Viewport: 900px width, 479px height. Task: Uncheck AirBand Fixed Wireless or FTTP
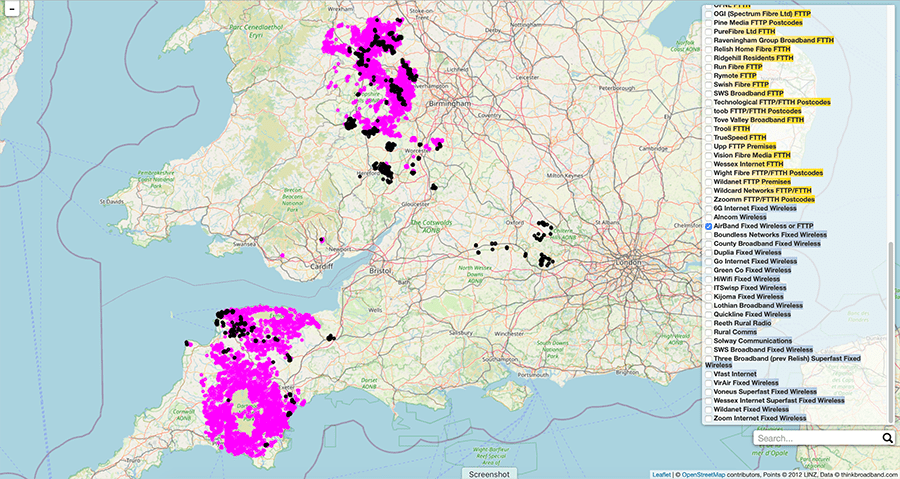[x=709, y=227]
